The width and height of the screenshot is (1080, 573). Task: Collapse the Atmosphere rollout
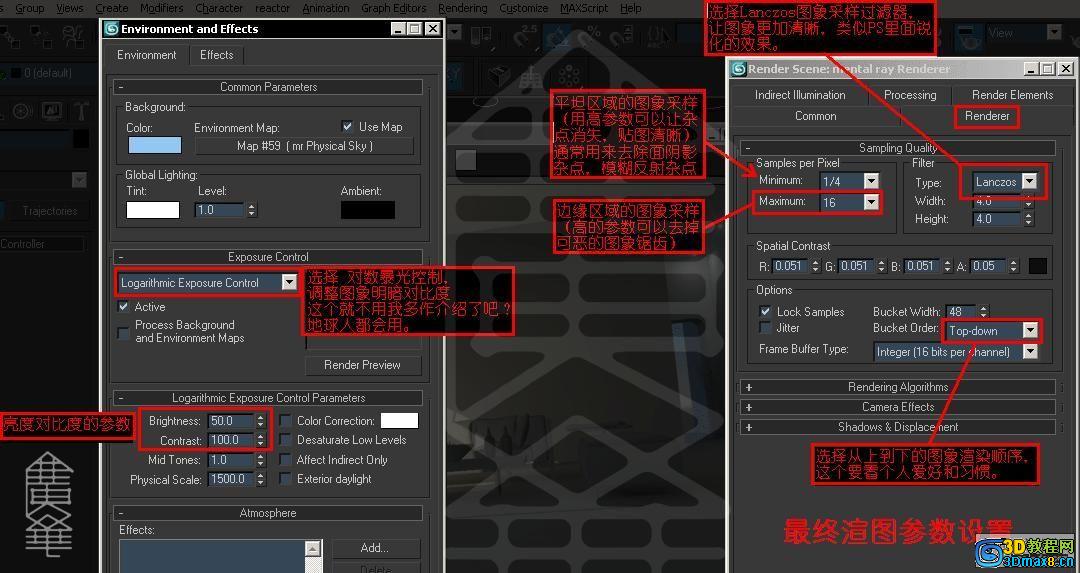(268, 513)
